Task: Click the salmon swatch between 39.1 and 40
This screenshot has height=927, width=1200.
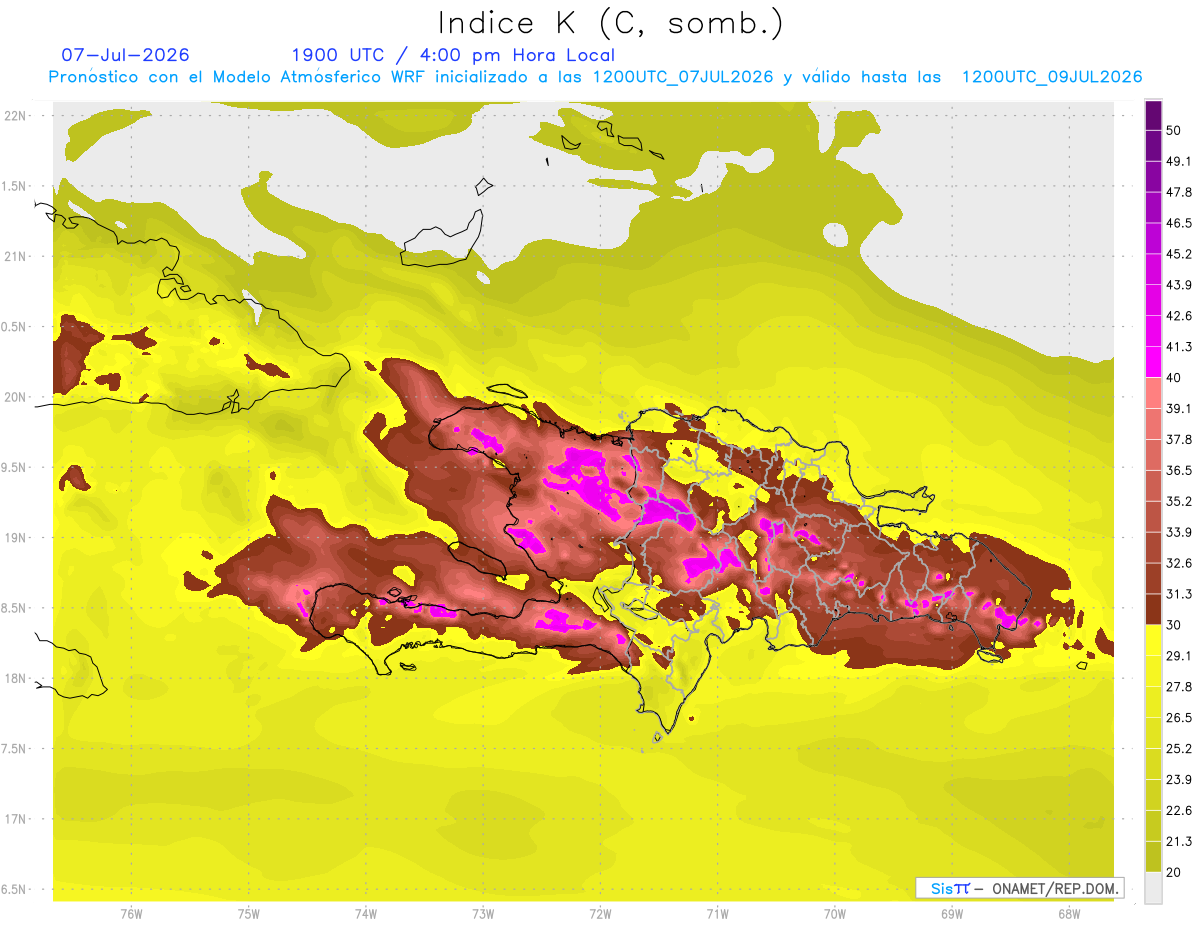Action: pos(1153,393)
